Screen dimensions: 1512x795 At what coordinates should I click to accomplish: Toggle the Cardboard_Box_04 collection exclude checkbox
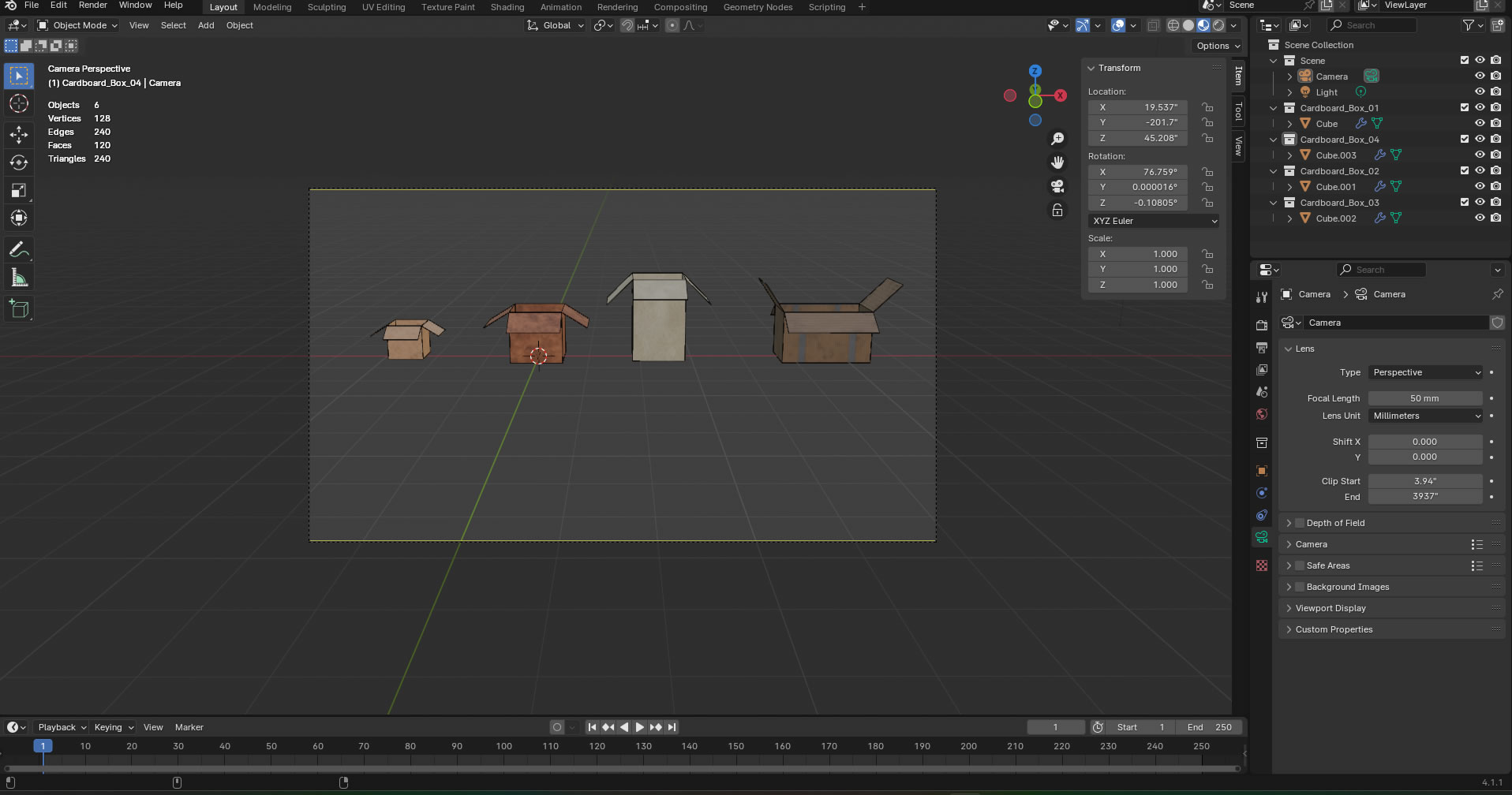1465,140
